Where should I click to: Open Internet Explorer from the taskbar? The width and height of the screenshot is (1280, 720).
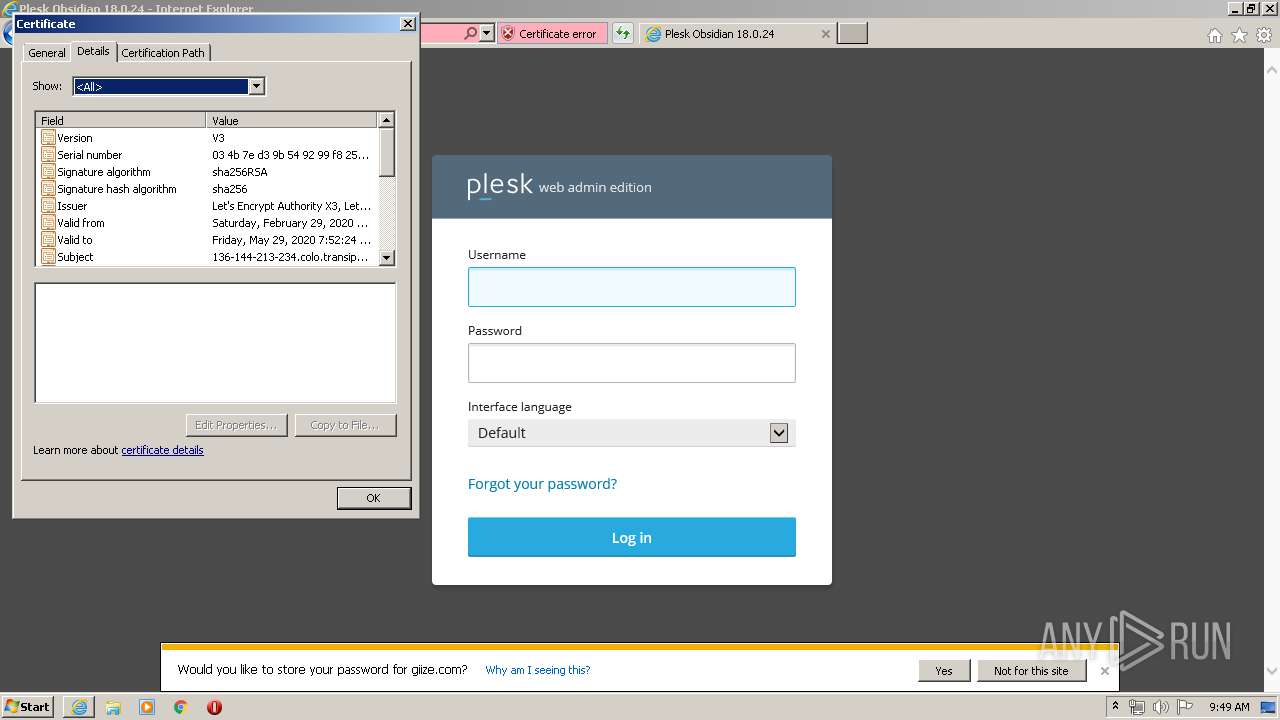pyautogui.click(x=79, y=707)
